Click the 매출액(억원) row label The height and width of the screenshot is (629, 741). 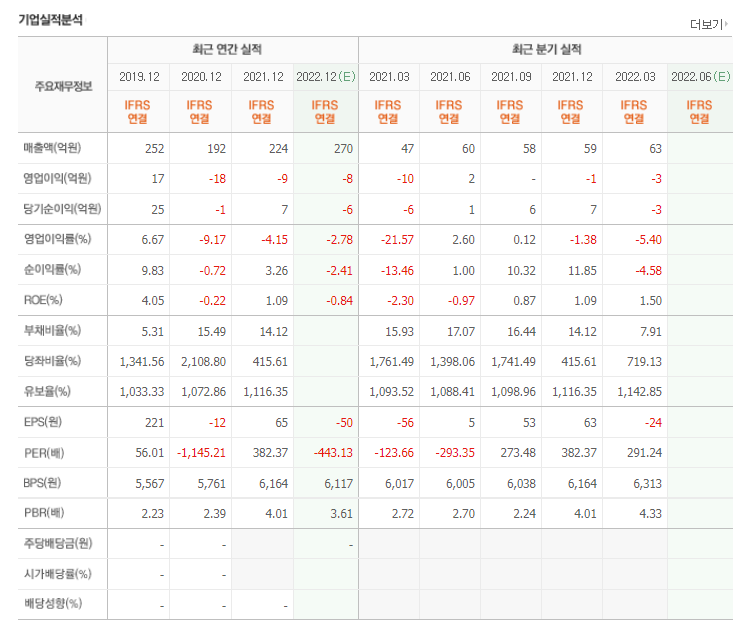52,148
